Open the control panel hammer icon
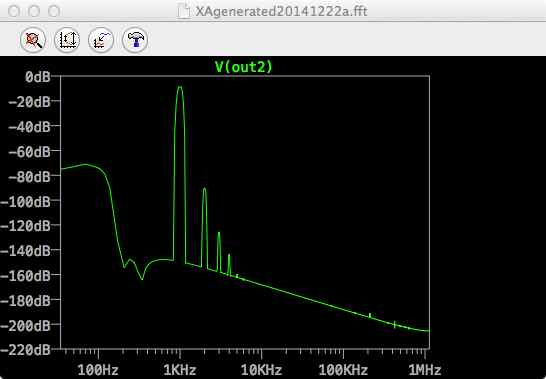The image size is (546, 379). [x=135, y=40]
